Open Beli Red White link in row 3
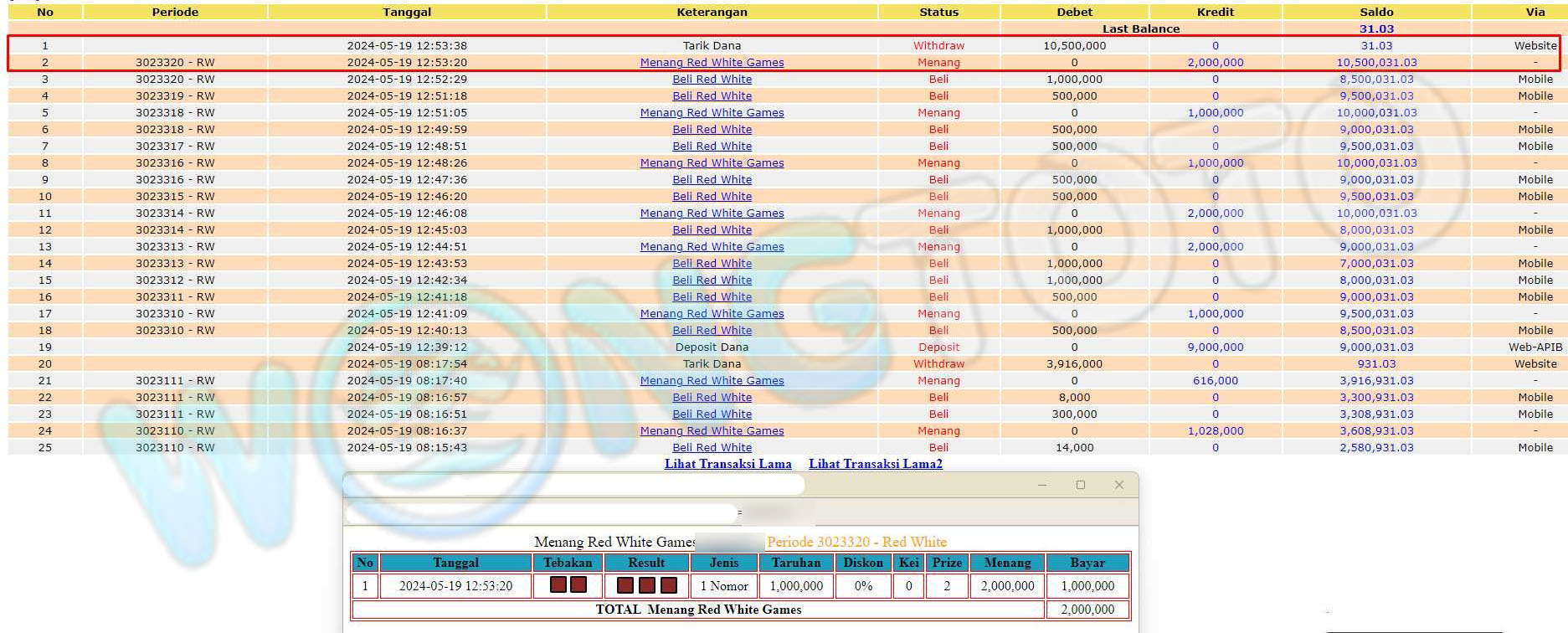 712,80
